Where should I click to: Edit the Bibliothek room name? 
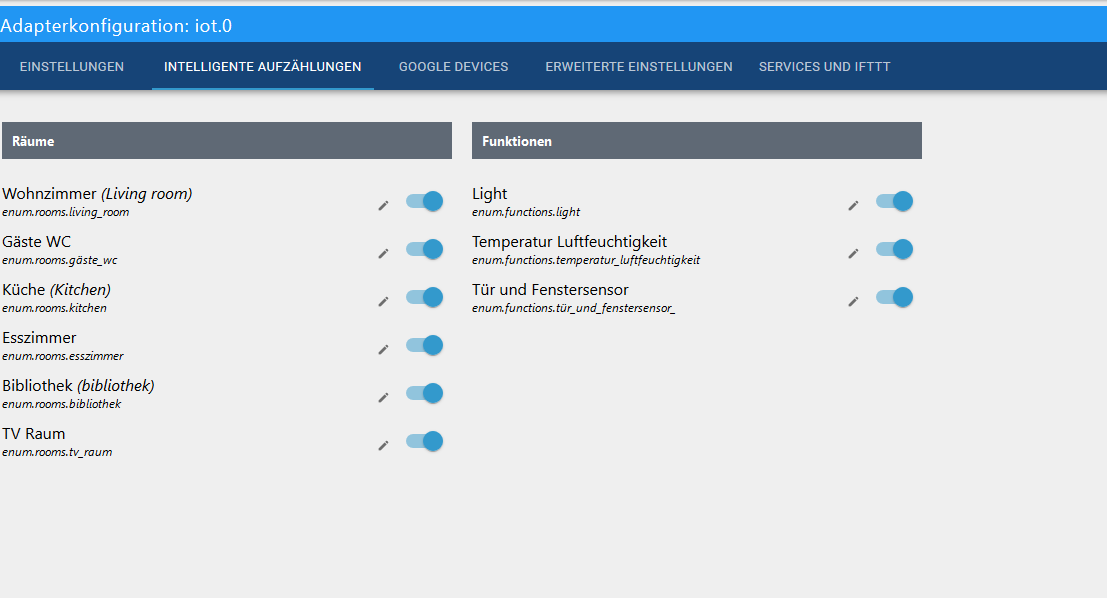click(x=383, y=397)
